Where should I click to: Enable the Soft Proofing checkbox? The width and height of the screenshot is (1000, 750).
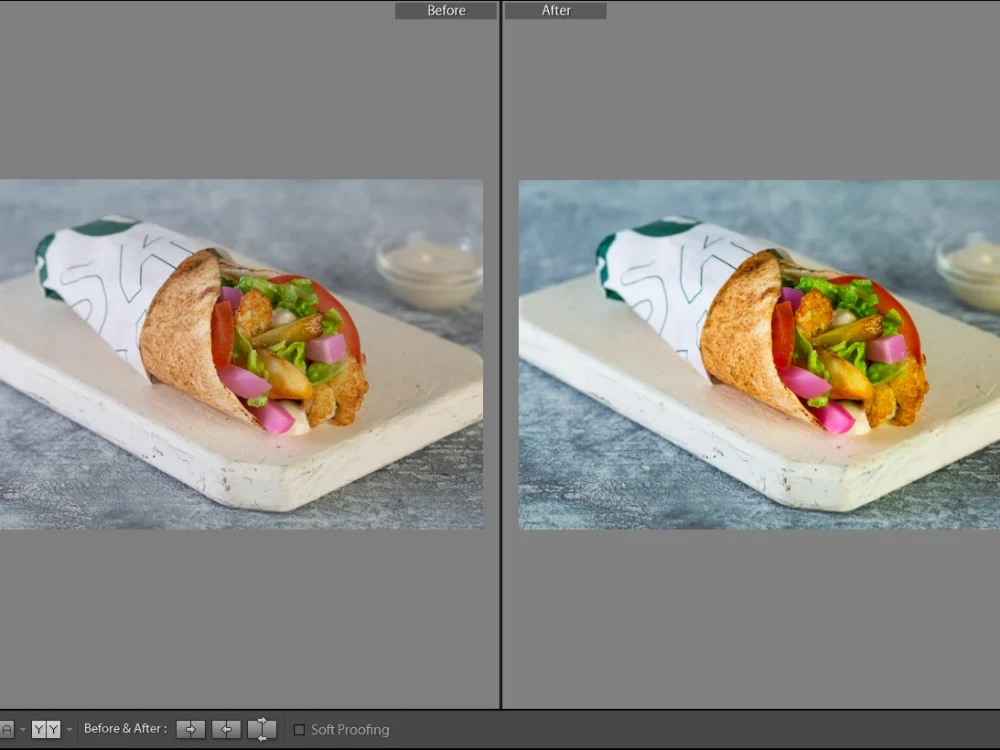pyautogui.click(x=299, y=729)
